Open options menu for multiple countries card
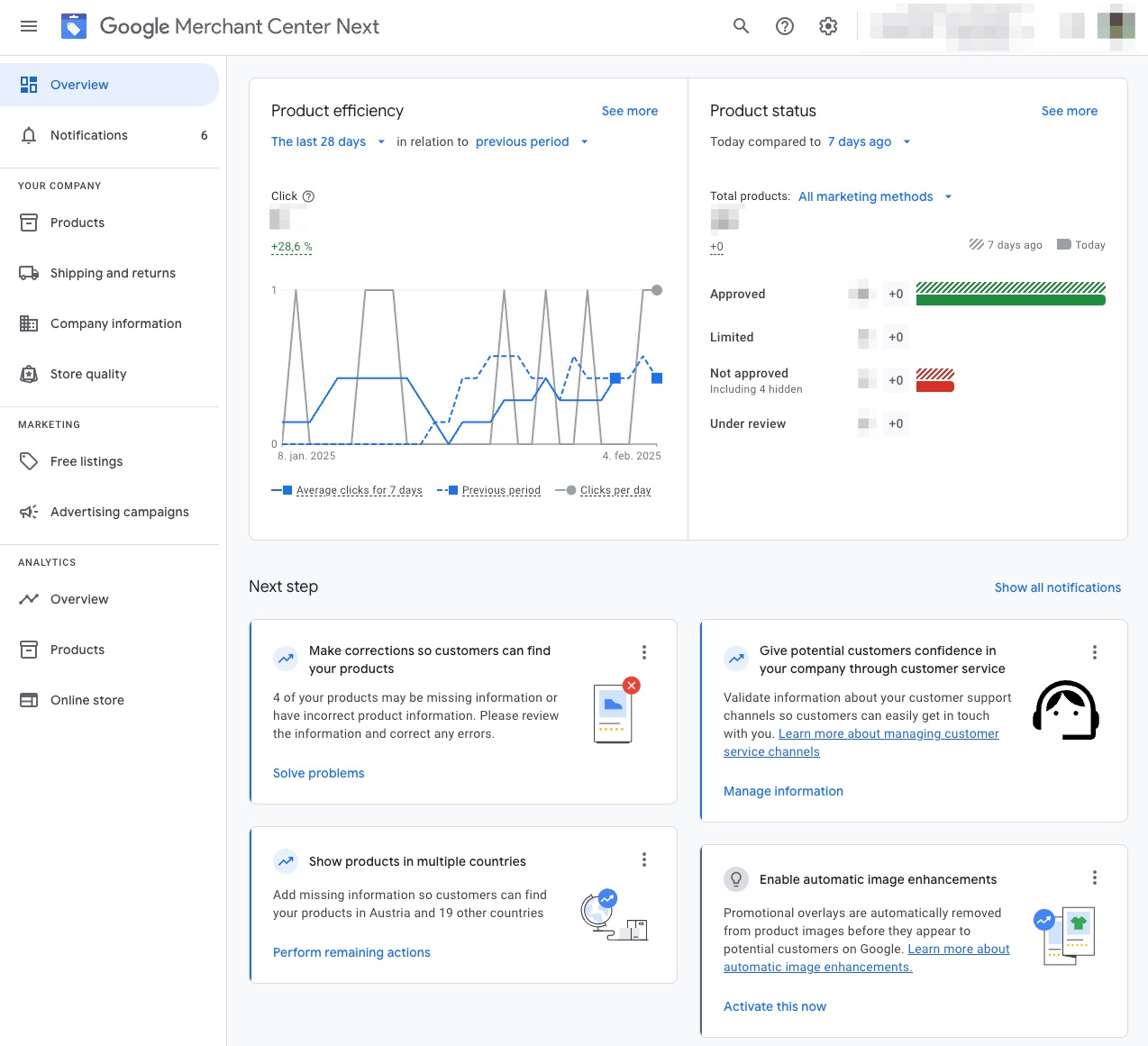The image size is (1148, 1046). (644, 860)
